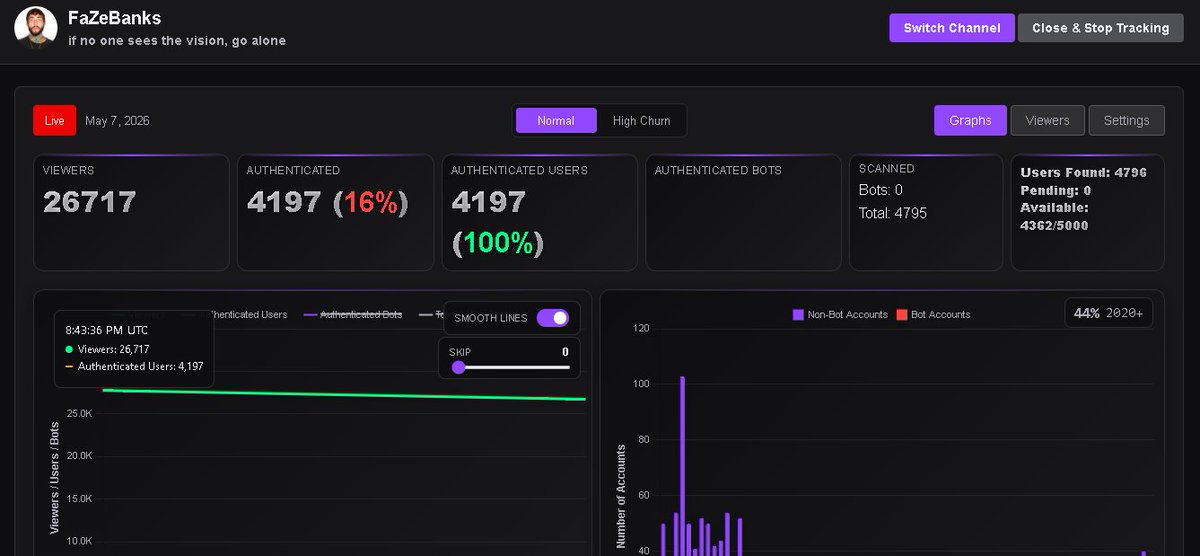This screenshot has width=1200, height=556.
Task: Open the Graphs tab
Action: click(x=970, y=120)
